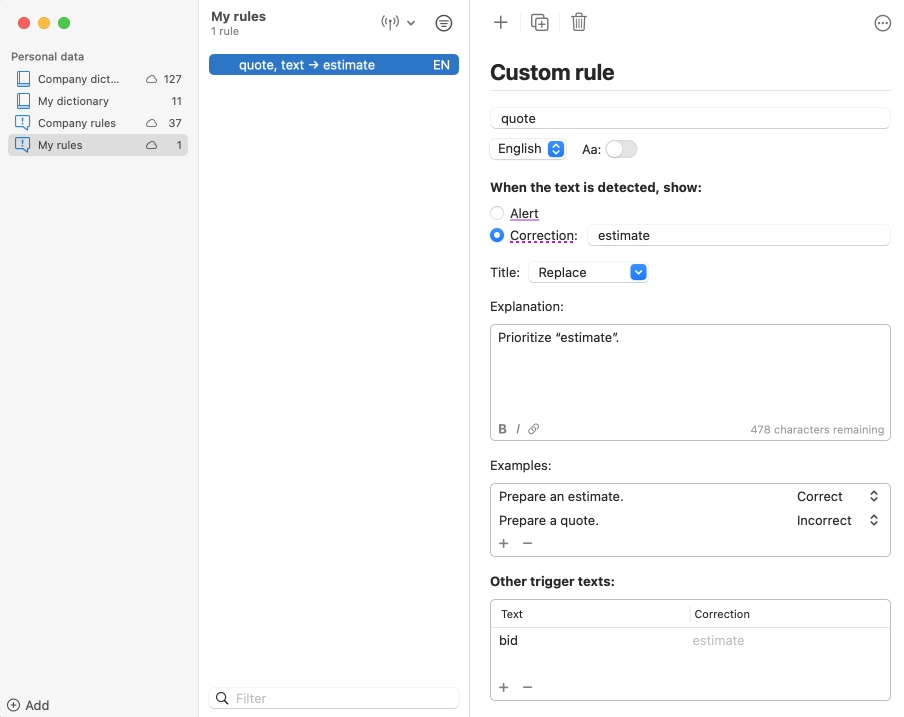Viewport: 904px width, 717px height.
Task: Apply italic formatting in Explanation
Action: [x=518, y=429]
